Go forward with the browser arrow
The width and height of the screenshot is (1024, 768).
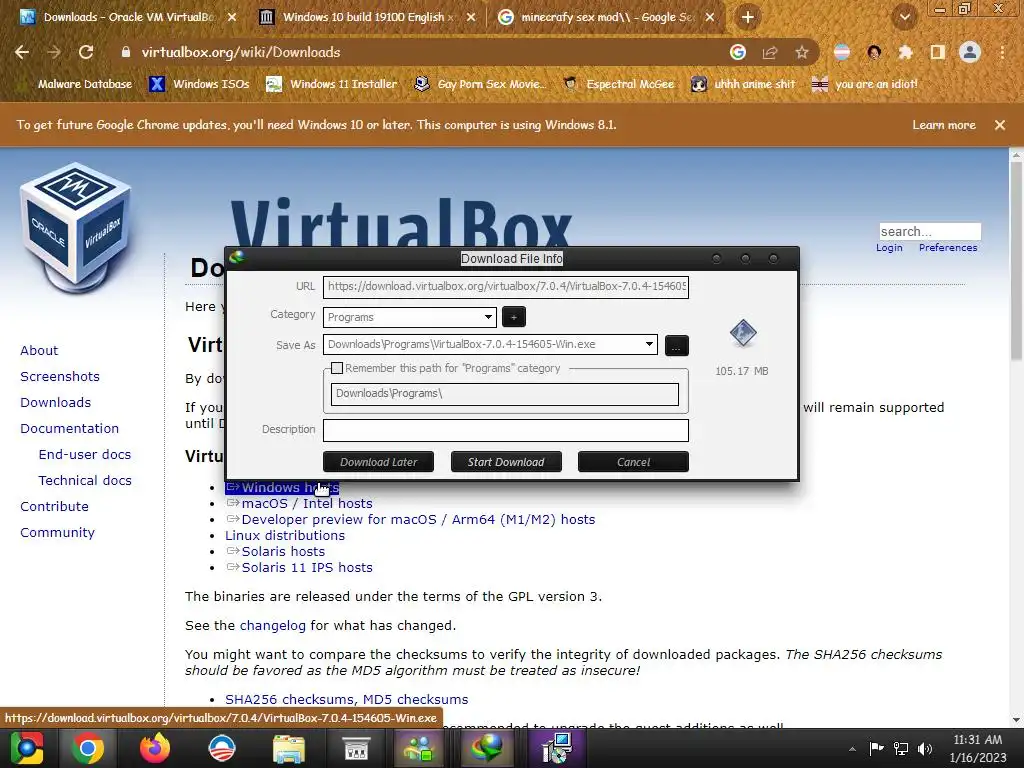(x=54, y=52)
